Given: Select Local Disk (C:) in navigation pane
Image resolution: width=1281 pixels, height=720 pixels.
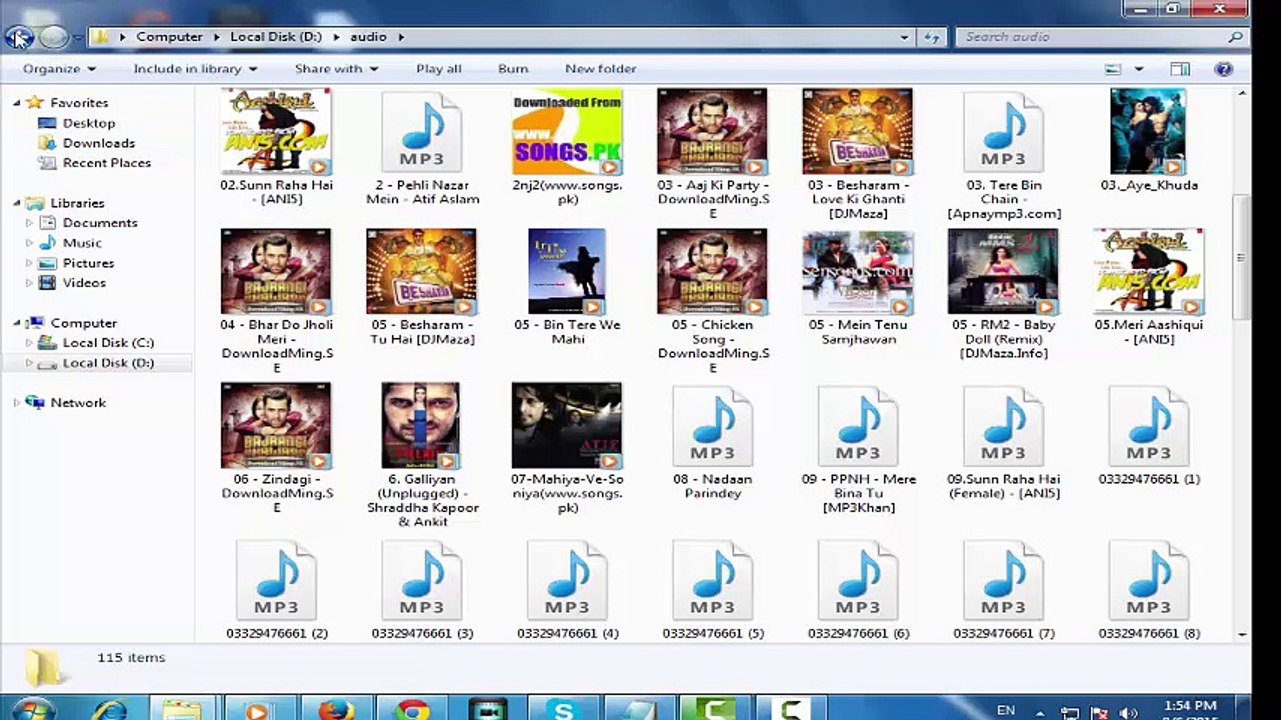Looking at the screenshot, I should (x=108, y=343).
